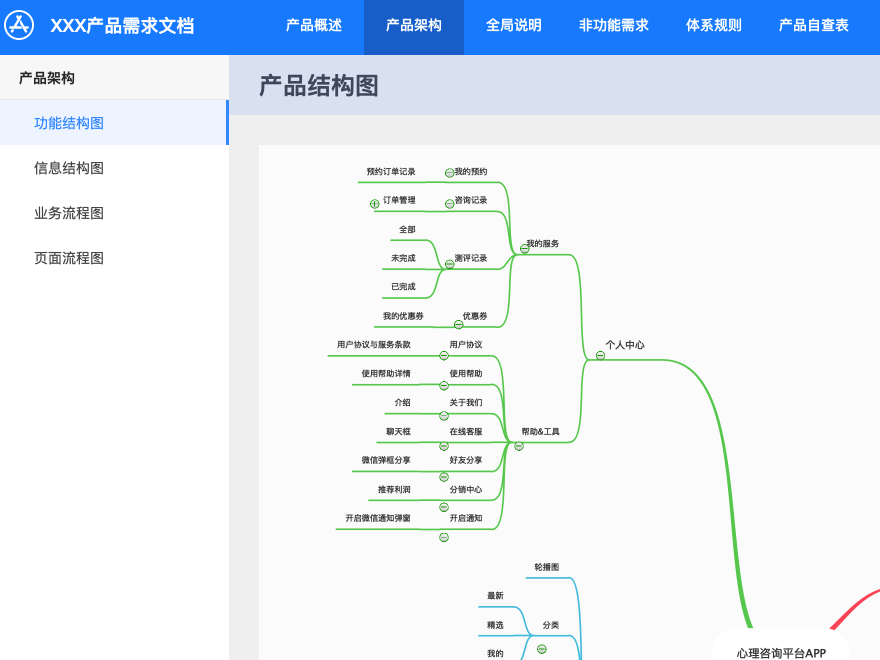Viewport: 880px width, 660px height.
Task: Collapse the 优惠券 node
Action: 459,324
